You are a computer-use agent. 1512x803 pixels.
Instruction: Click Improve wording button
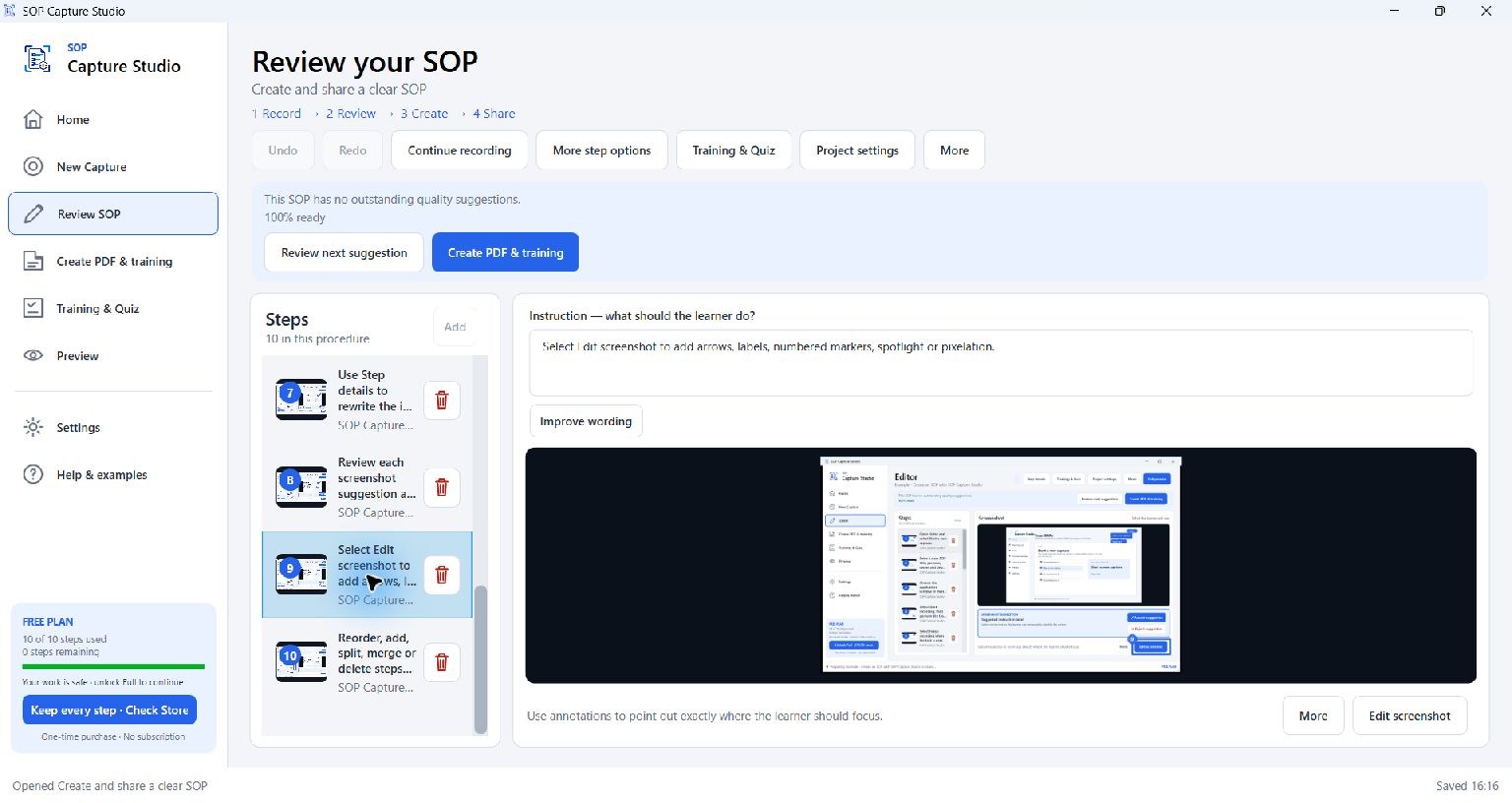(x=586, y=421)
